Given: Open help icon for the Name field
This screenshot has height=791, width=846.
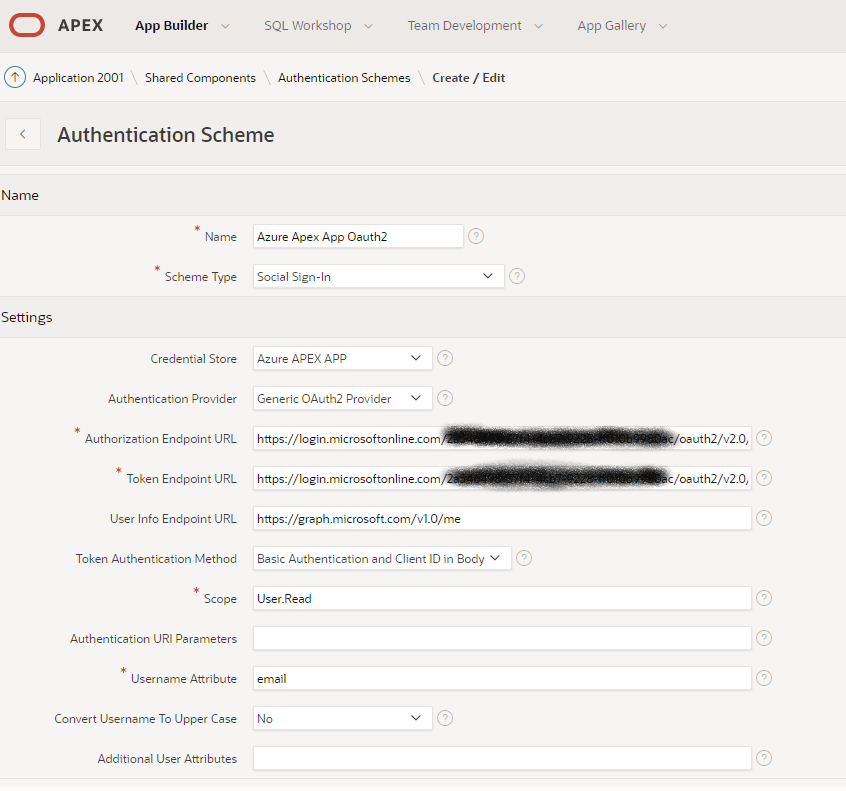Looking at the screenshot, I should point(476,236).
